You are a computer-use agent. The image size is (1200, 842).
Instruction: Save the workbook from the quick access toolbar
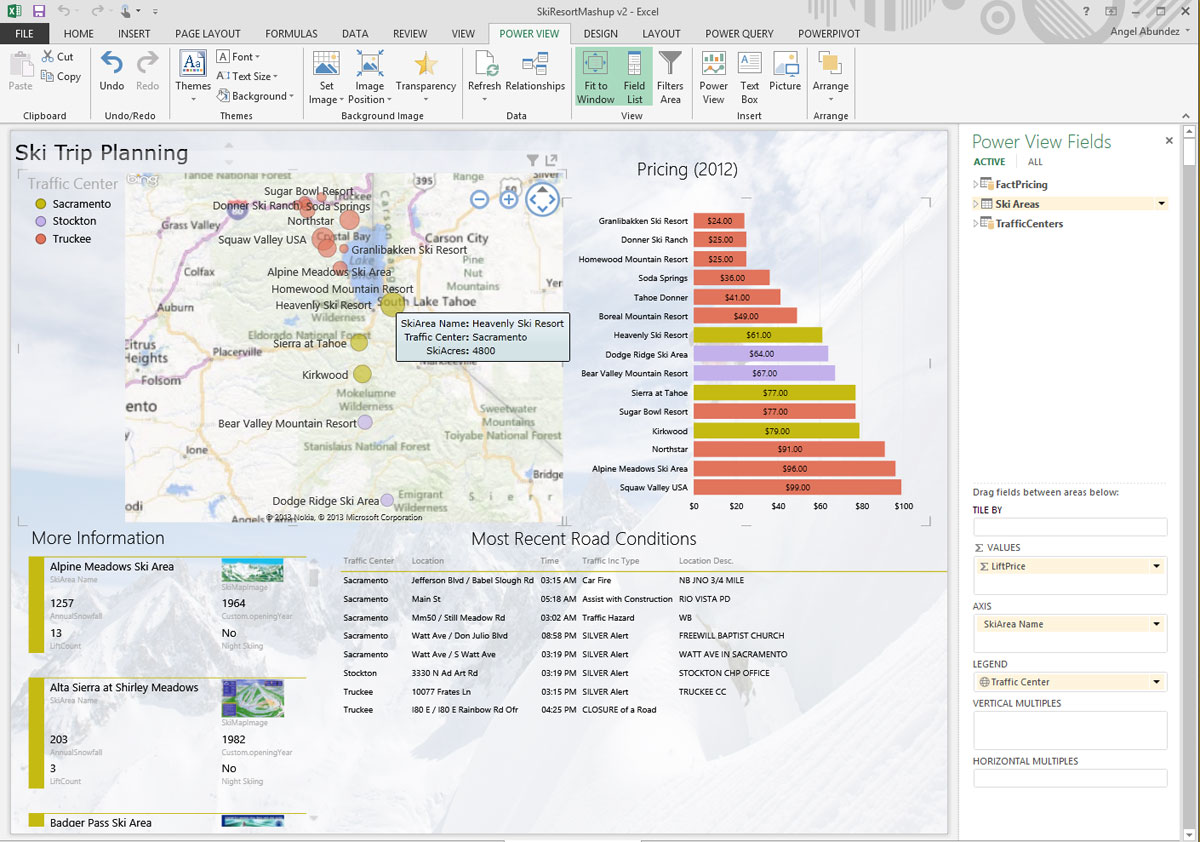[39, 11]
